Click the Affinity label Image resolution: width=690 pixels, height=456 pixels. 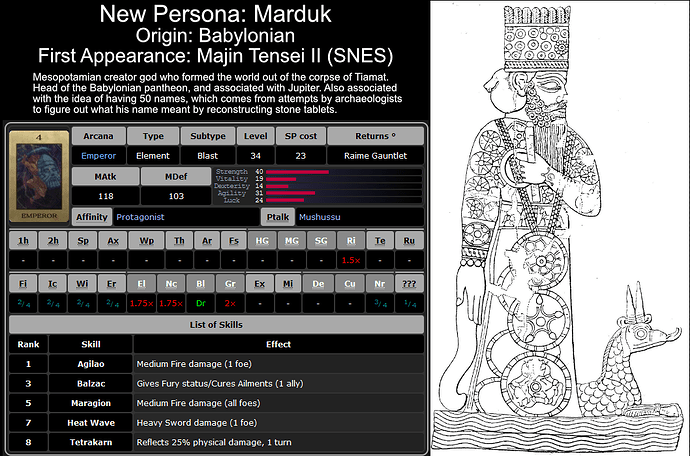[92, 217]
